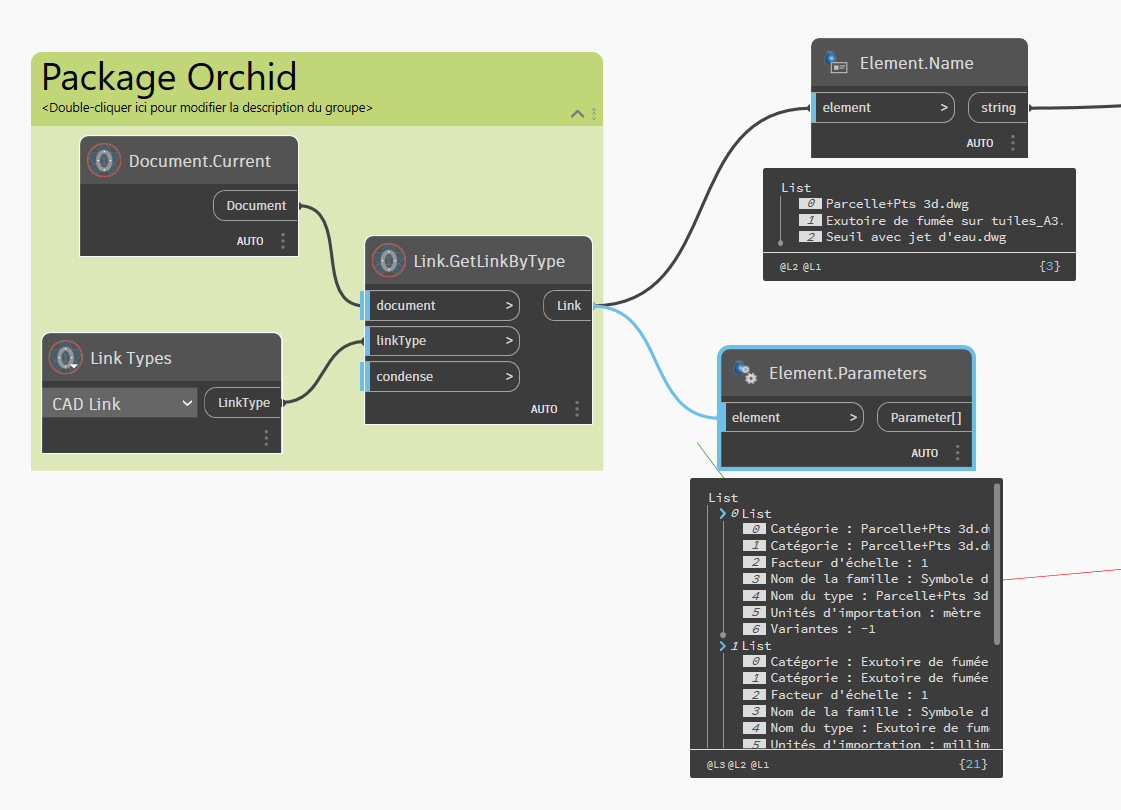Click the Orchid icon on Document.Current node
The height and width of the screenshot is (810, 1121).
coord(104,160)
